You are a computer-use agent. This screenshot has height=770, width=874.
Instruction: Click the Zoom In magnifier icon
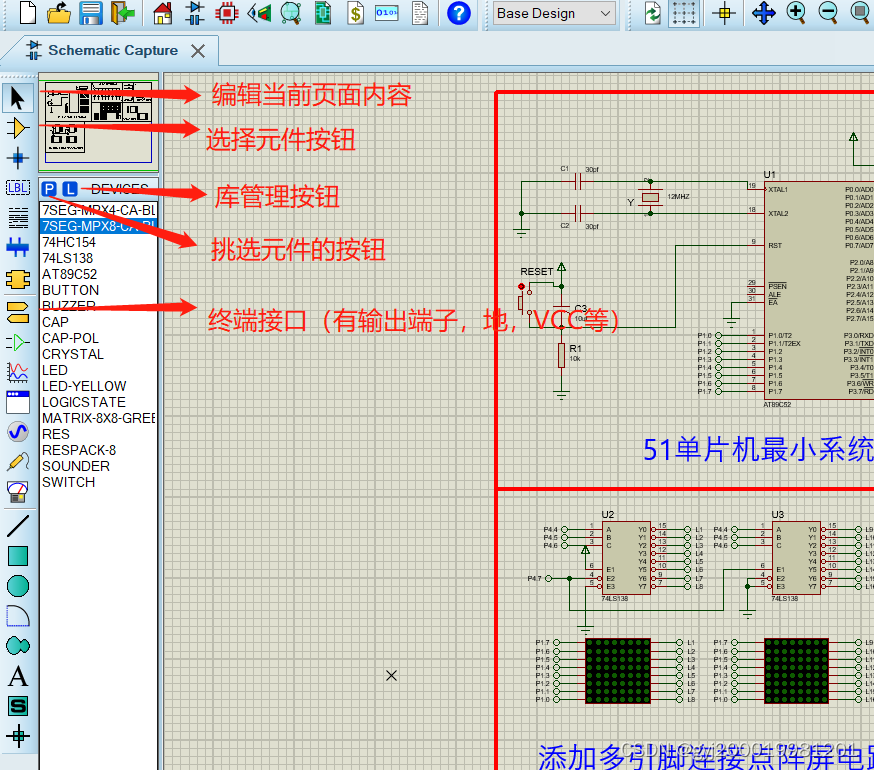(x=793, y=13)
